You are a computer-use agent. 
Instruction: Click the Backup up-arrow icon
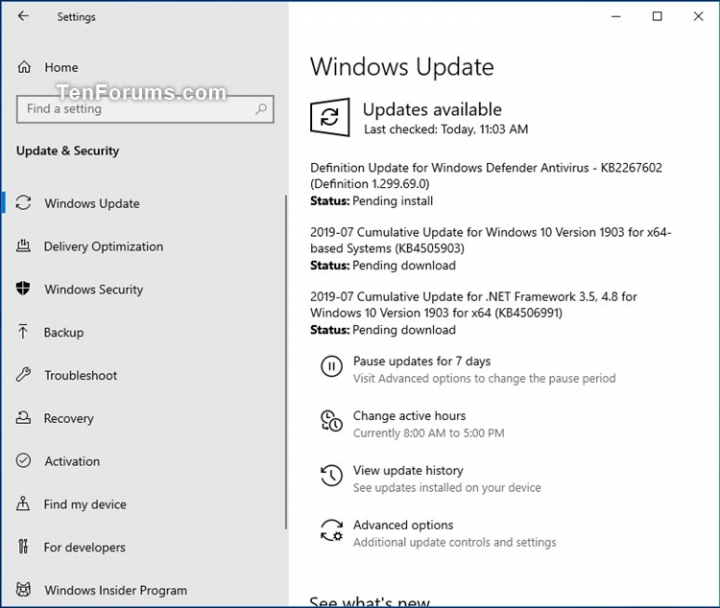click(x=23, y=332)
